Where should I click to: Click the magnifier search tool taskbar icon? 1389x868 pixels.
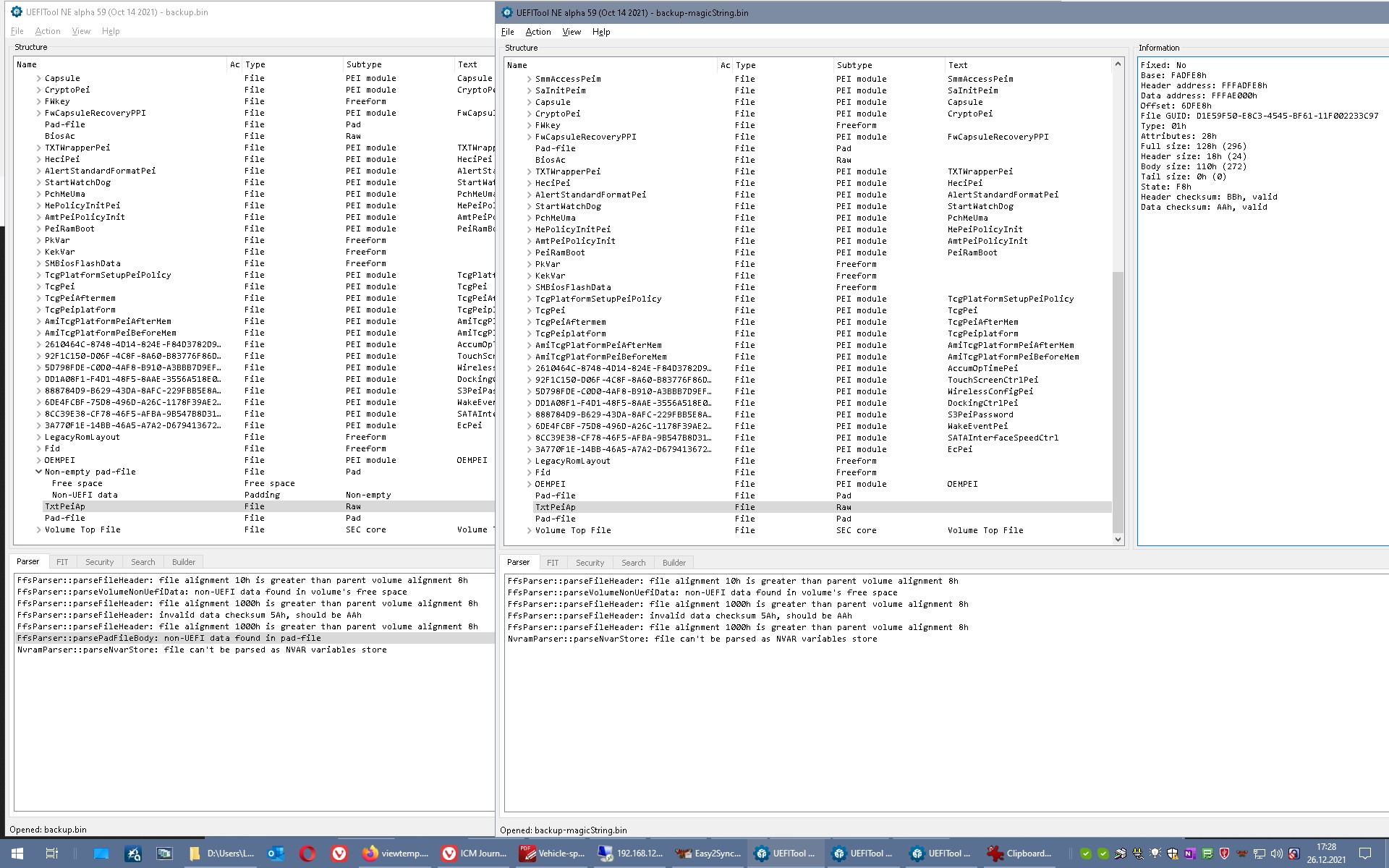click(x=133, y=854)
